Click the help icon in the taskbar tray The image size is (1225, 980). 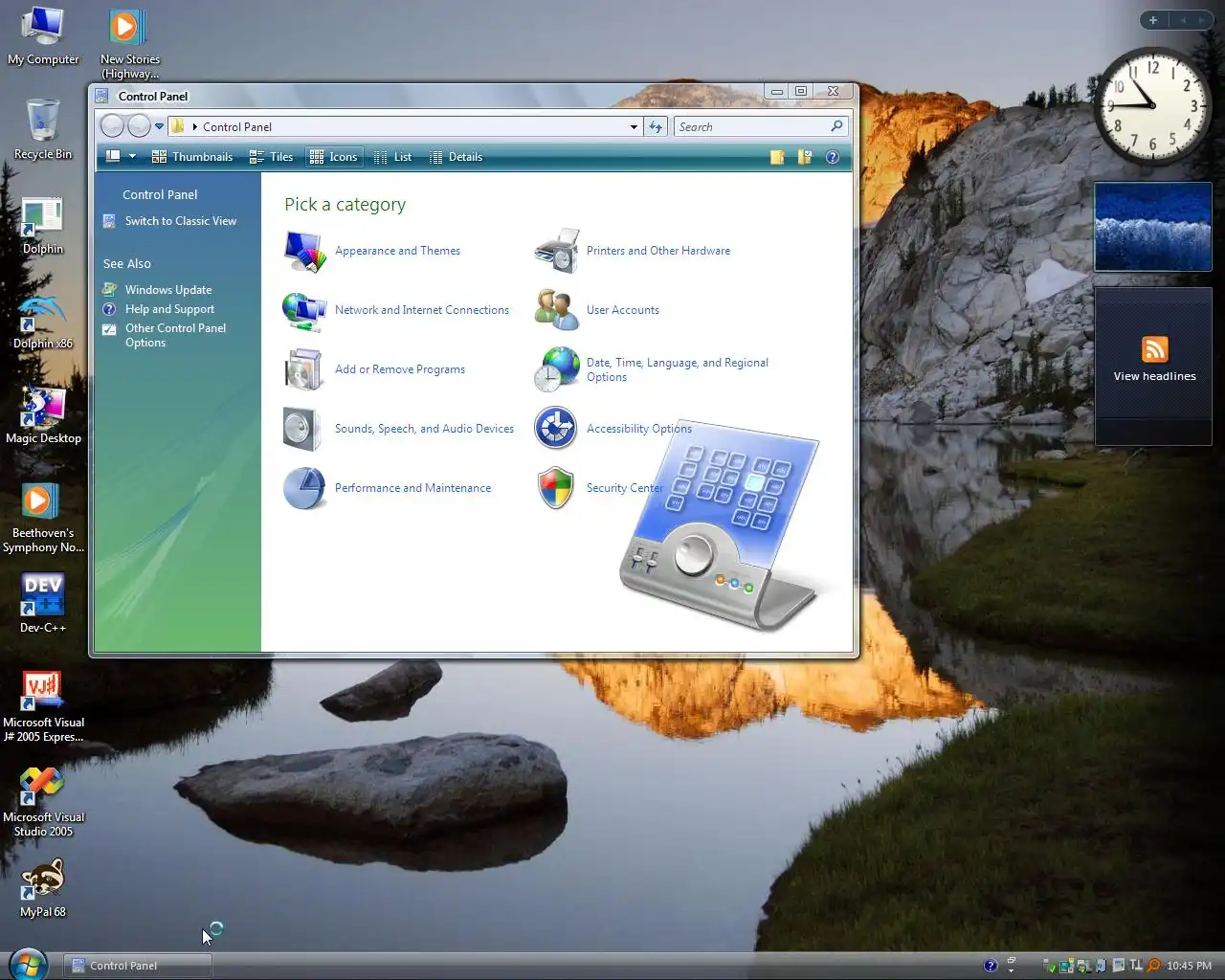(991, 966)
